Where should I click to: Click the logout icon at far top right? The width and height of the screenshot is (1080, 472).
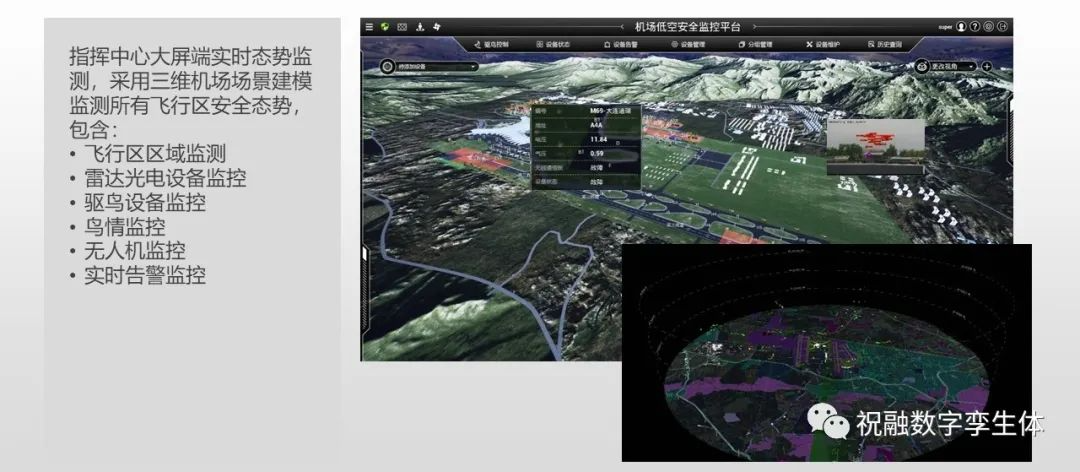(x=1004, y=26)
